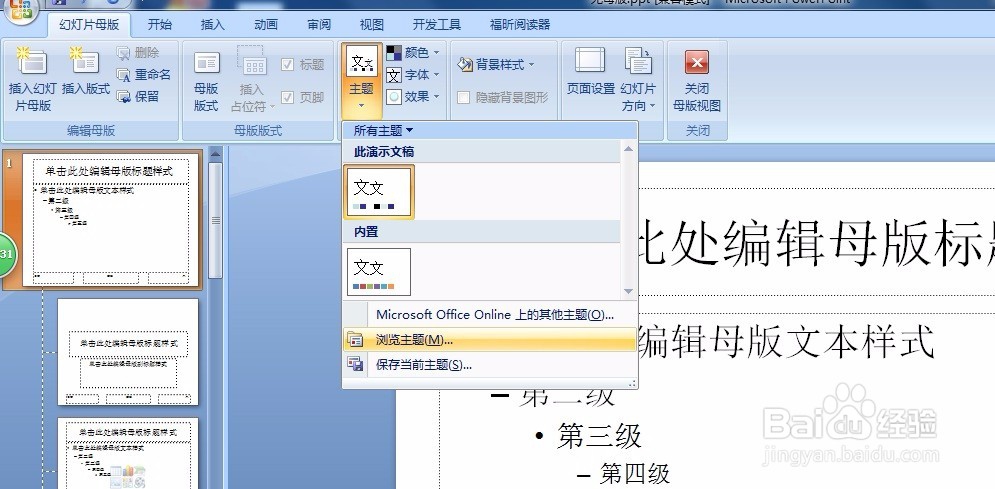Click the Themes (主题) icon button
Viewport: 995px width, 489px height.
coord(361,62)
